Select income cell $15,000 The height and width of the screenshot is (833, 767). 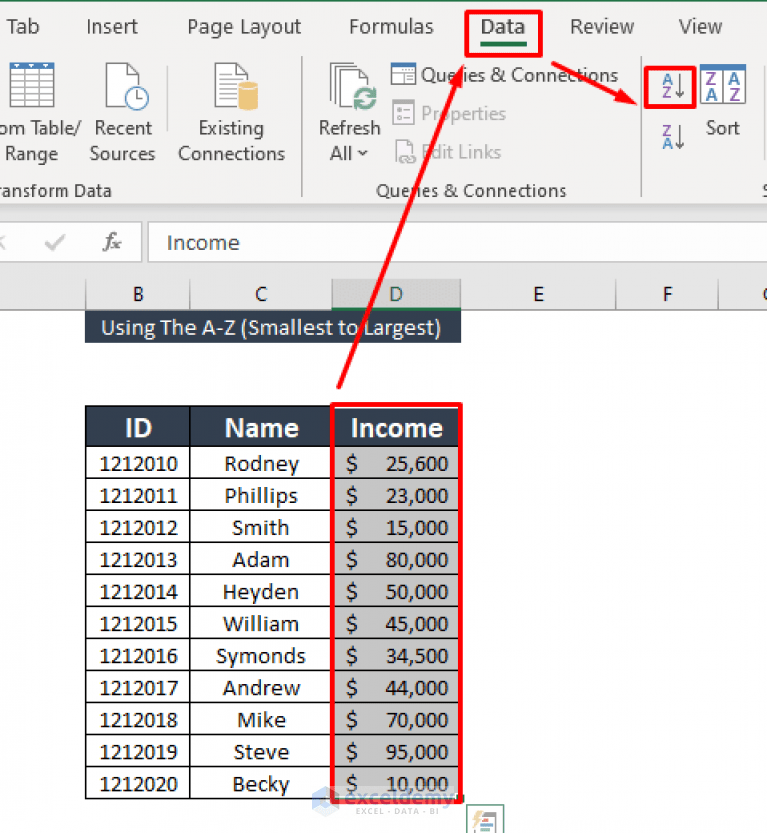396,527
